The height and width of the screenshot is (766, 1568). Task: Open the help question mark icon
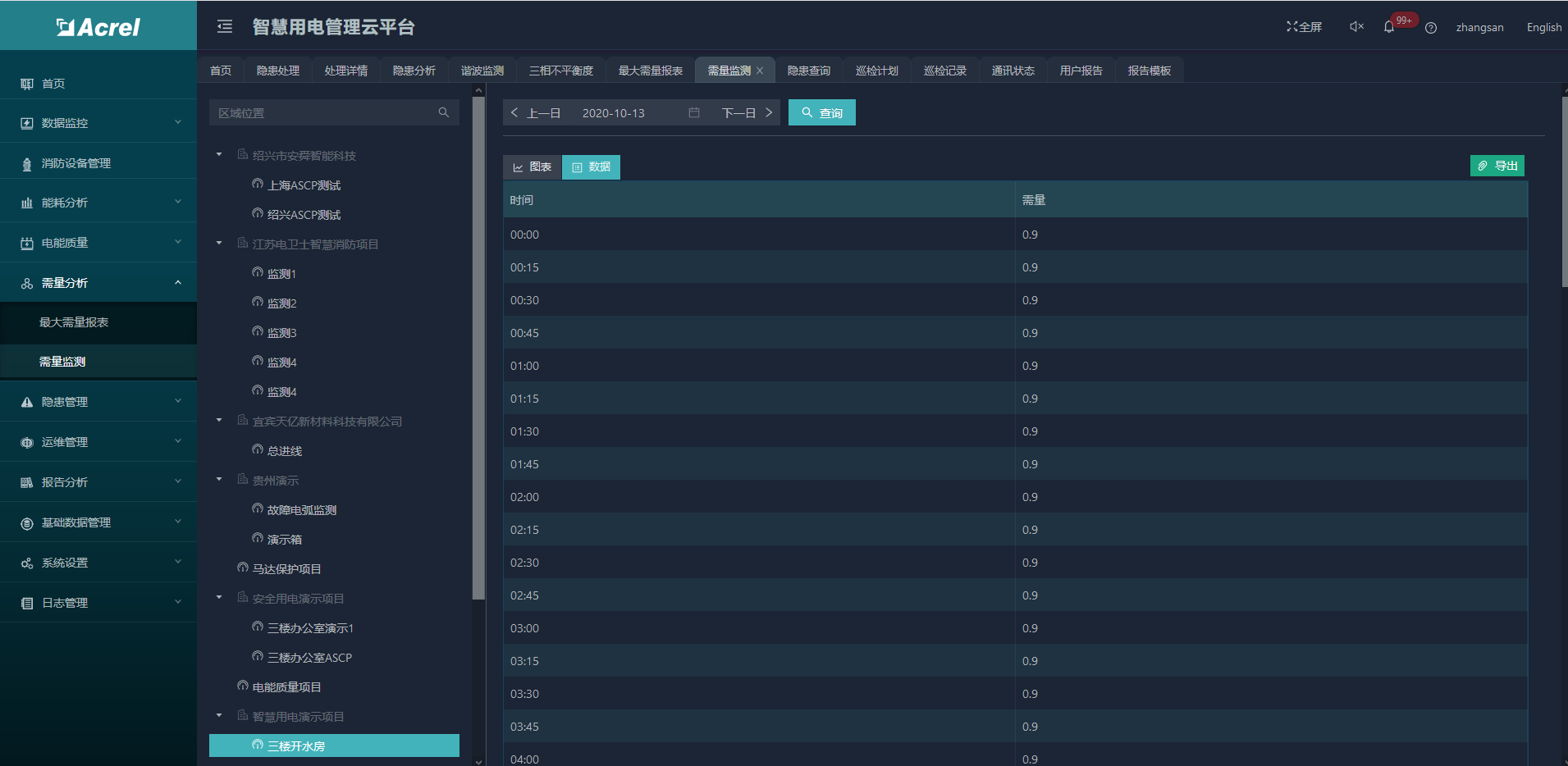(1431, 28)
